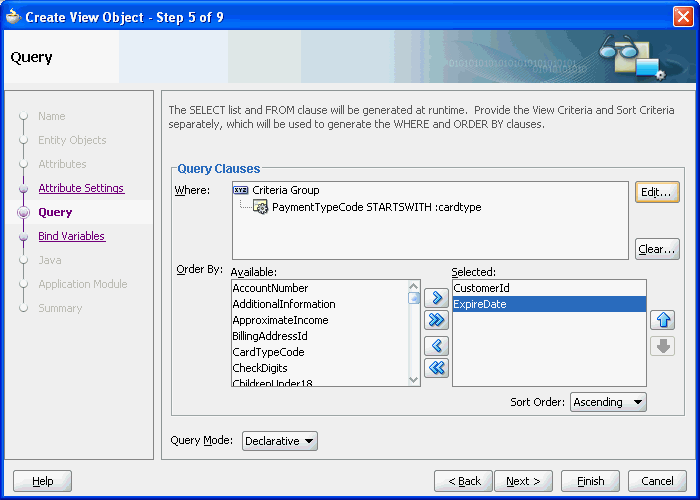Select CustomerId in Selected list
Image resolution: width=700 pixels, height=500 pixels.
(549, 288)
